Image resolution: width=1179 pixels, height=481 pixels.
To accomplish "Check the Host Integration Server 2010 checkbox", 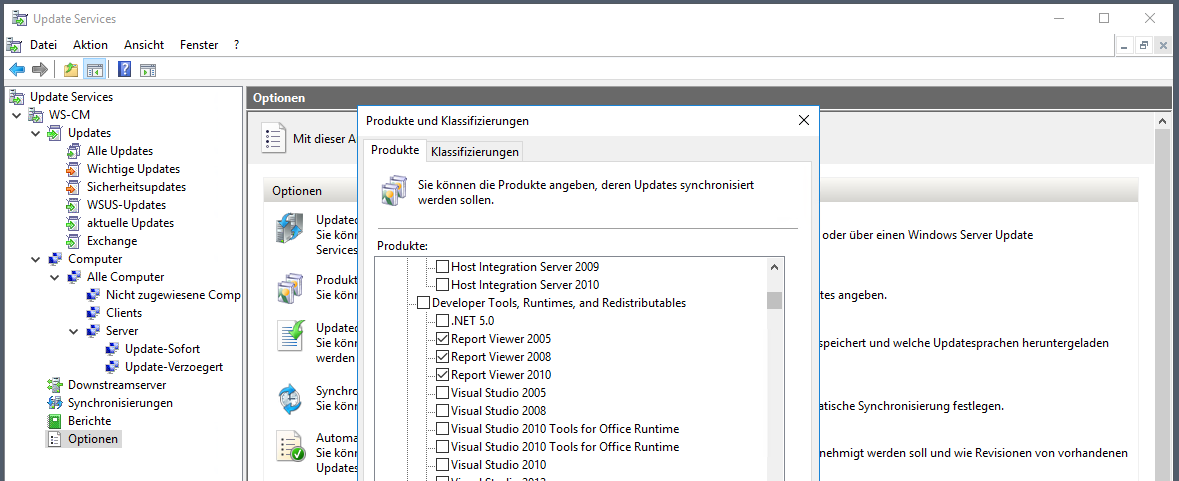I will (x=443, y=285).
